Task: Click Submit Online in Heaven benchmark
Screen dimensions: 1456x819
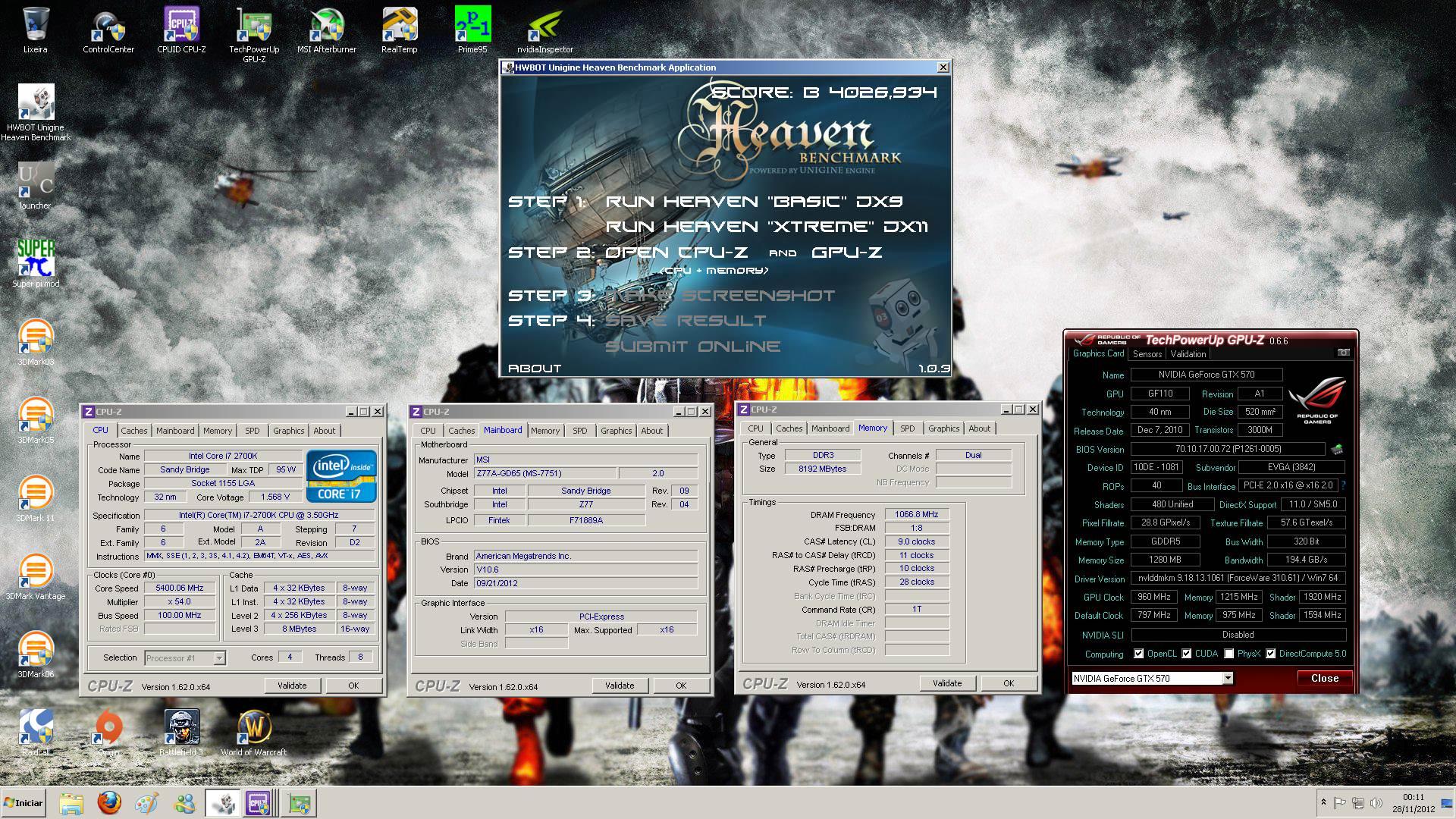Action: [x=693, y=347]
